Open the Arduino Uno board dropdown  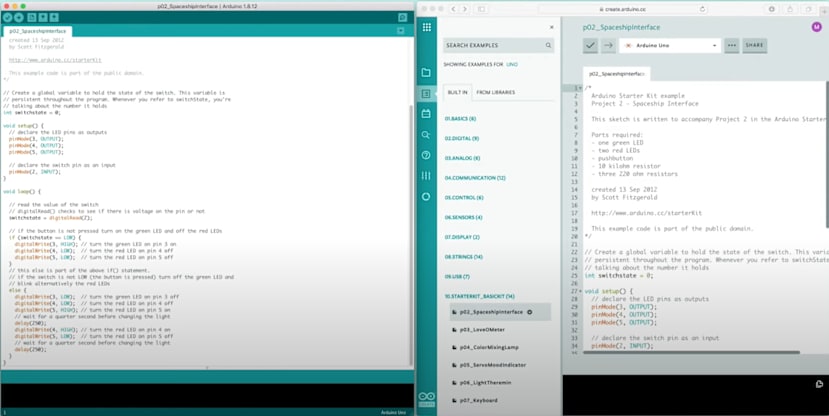(x=670, y=45)
